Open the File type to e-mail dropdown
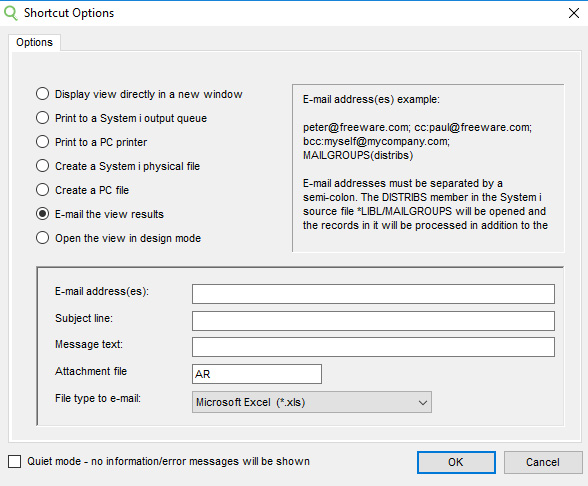Screen dimensions: 588x486 point(312,402)
